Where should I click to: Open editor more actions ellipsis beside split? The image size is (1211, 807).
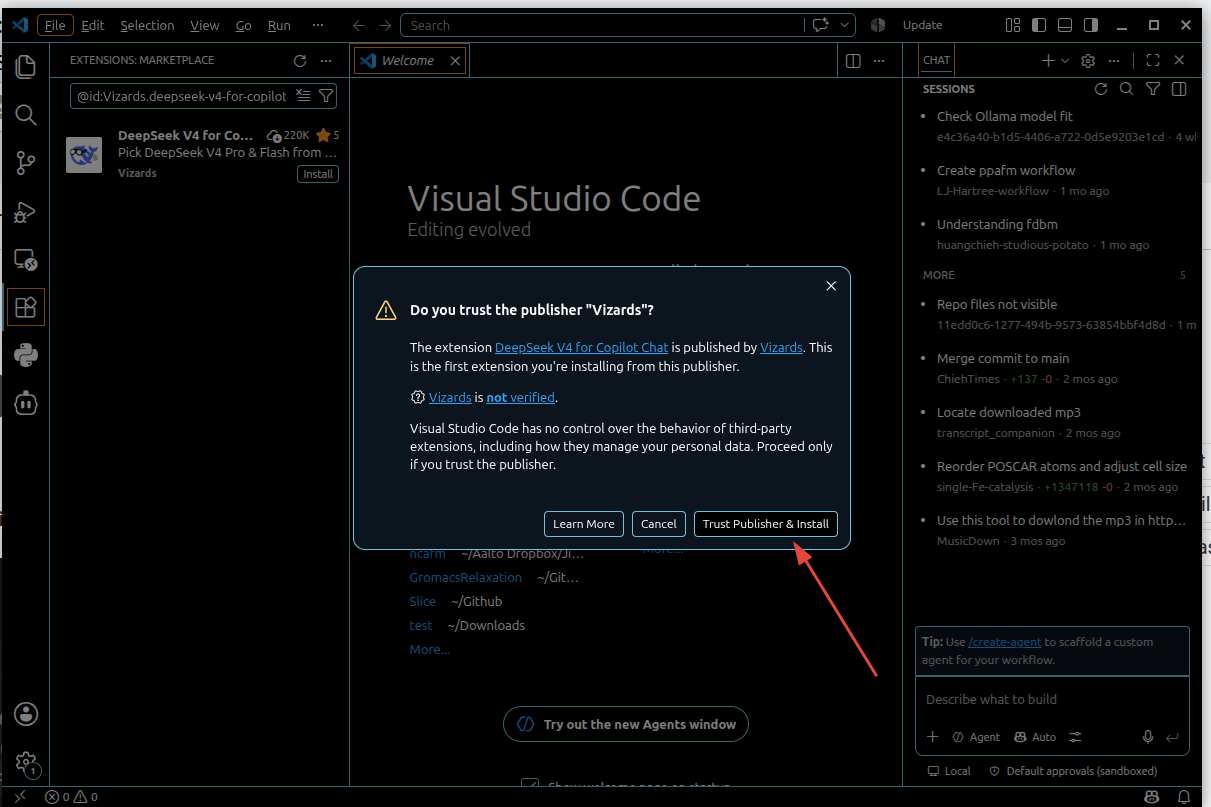(879, 61)
